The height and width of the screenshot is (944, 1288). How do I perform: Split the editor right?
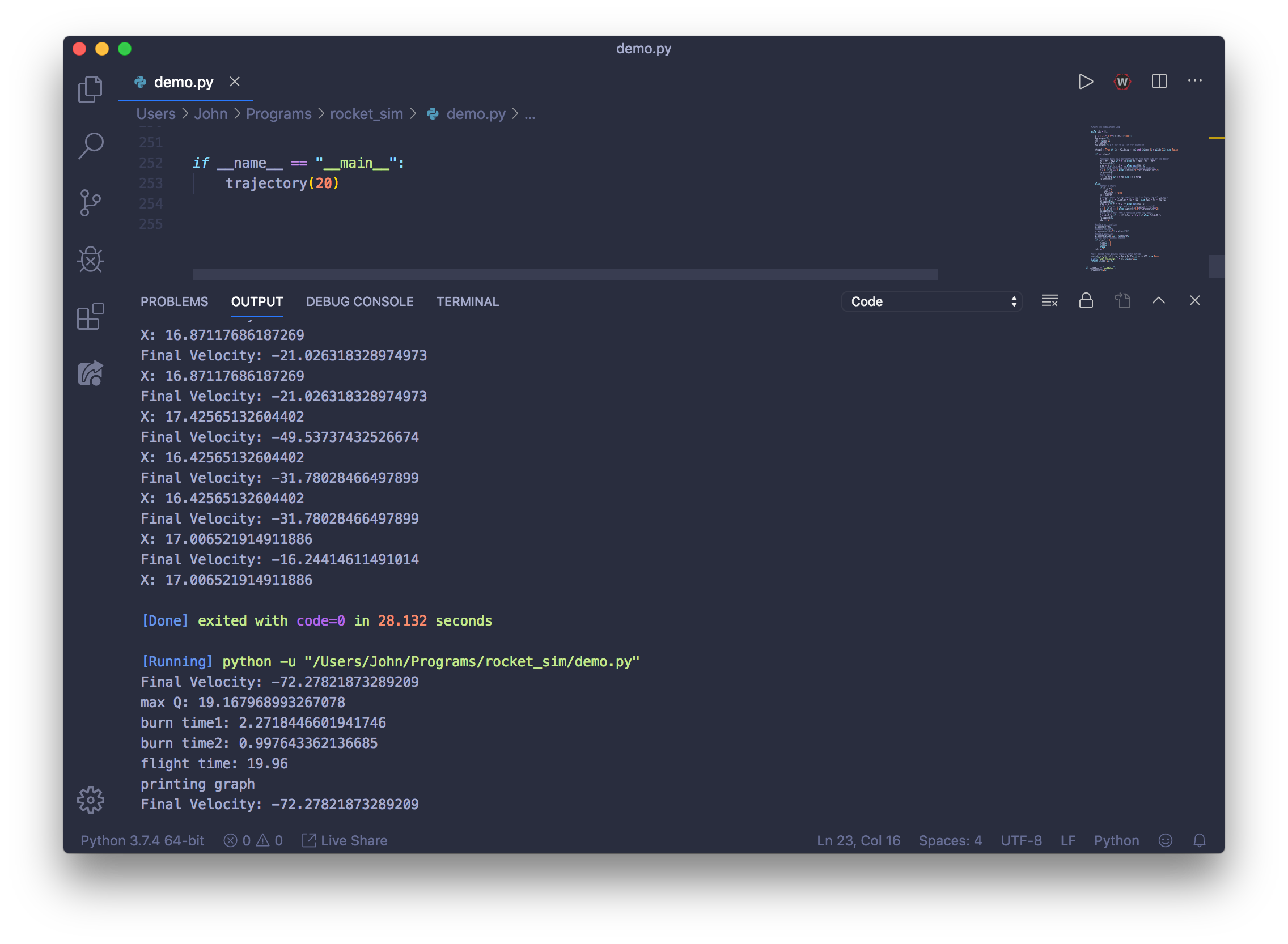click(1159, 82)
